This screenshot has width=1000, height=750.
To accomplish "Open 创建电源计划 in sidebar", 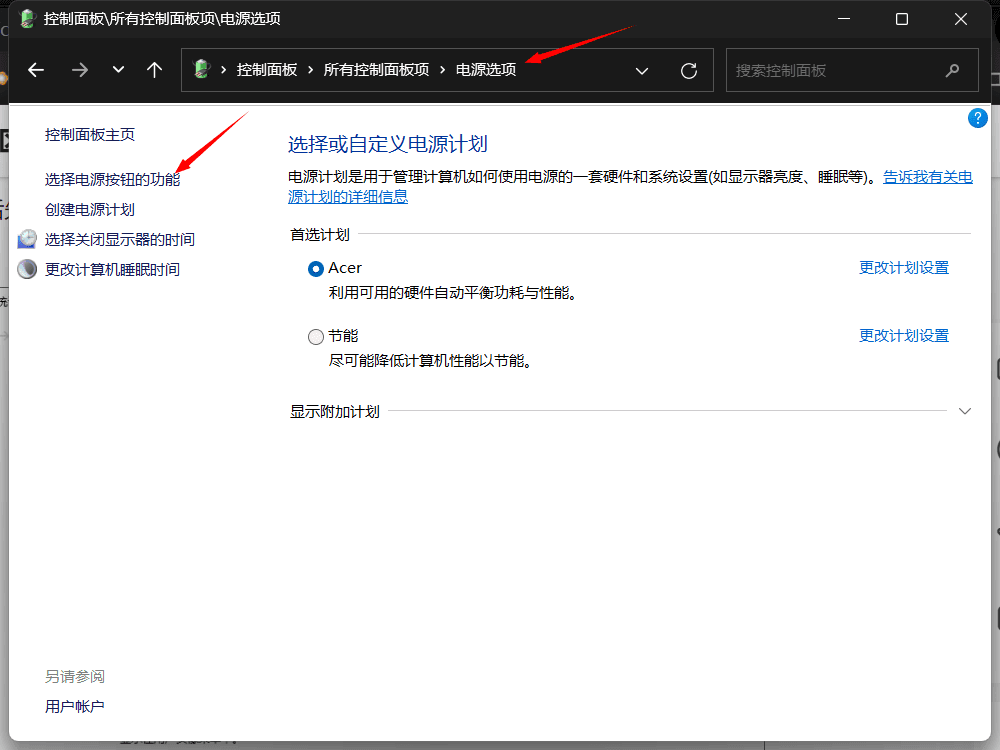I will [x=90, y=210].
